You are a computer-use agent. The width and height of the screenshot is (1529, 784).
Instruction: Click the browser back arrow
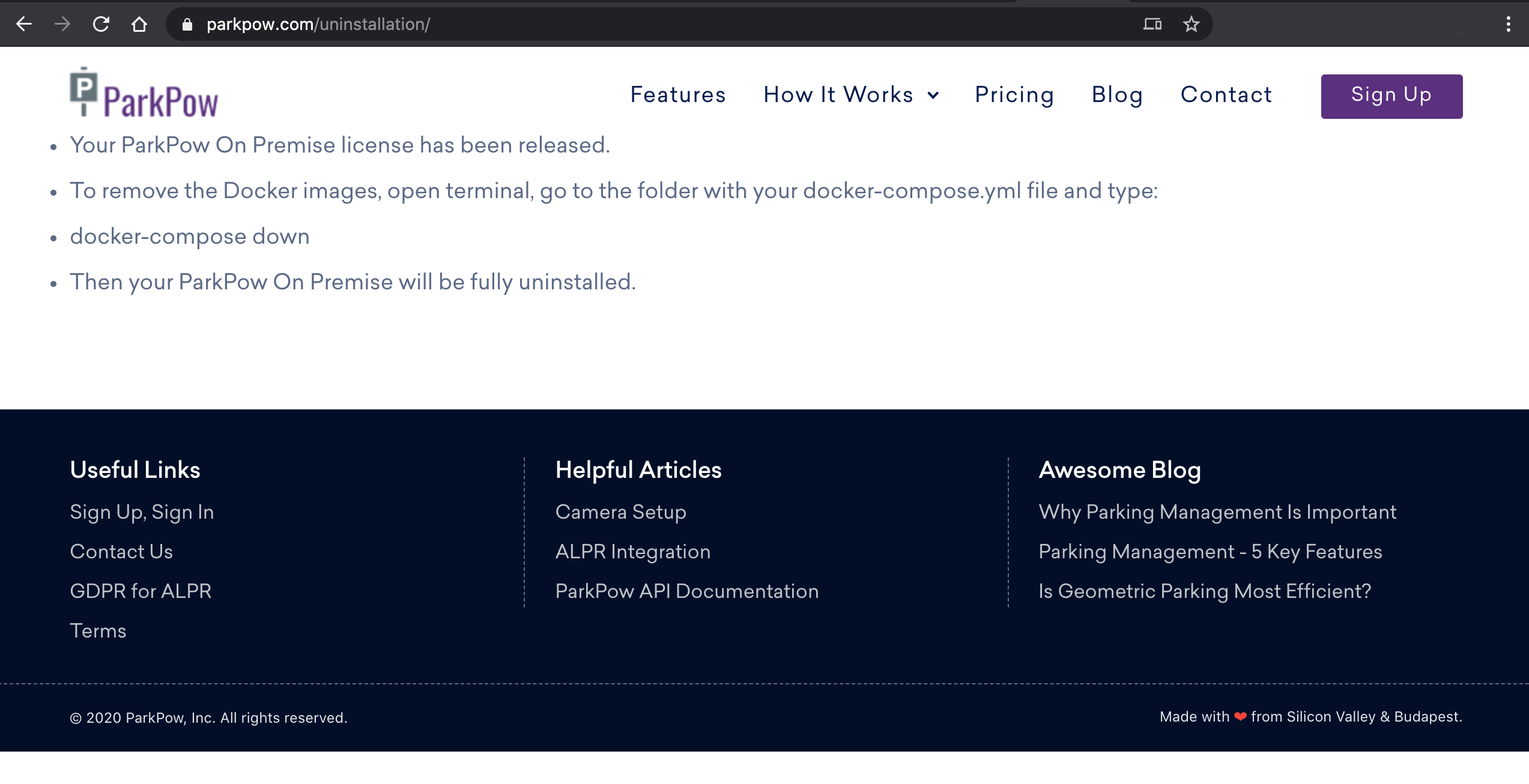click(x=24, y=24)
